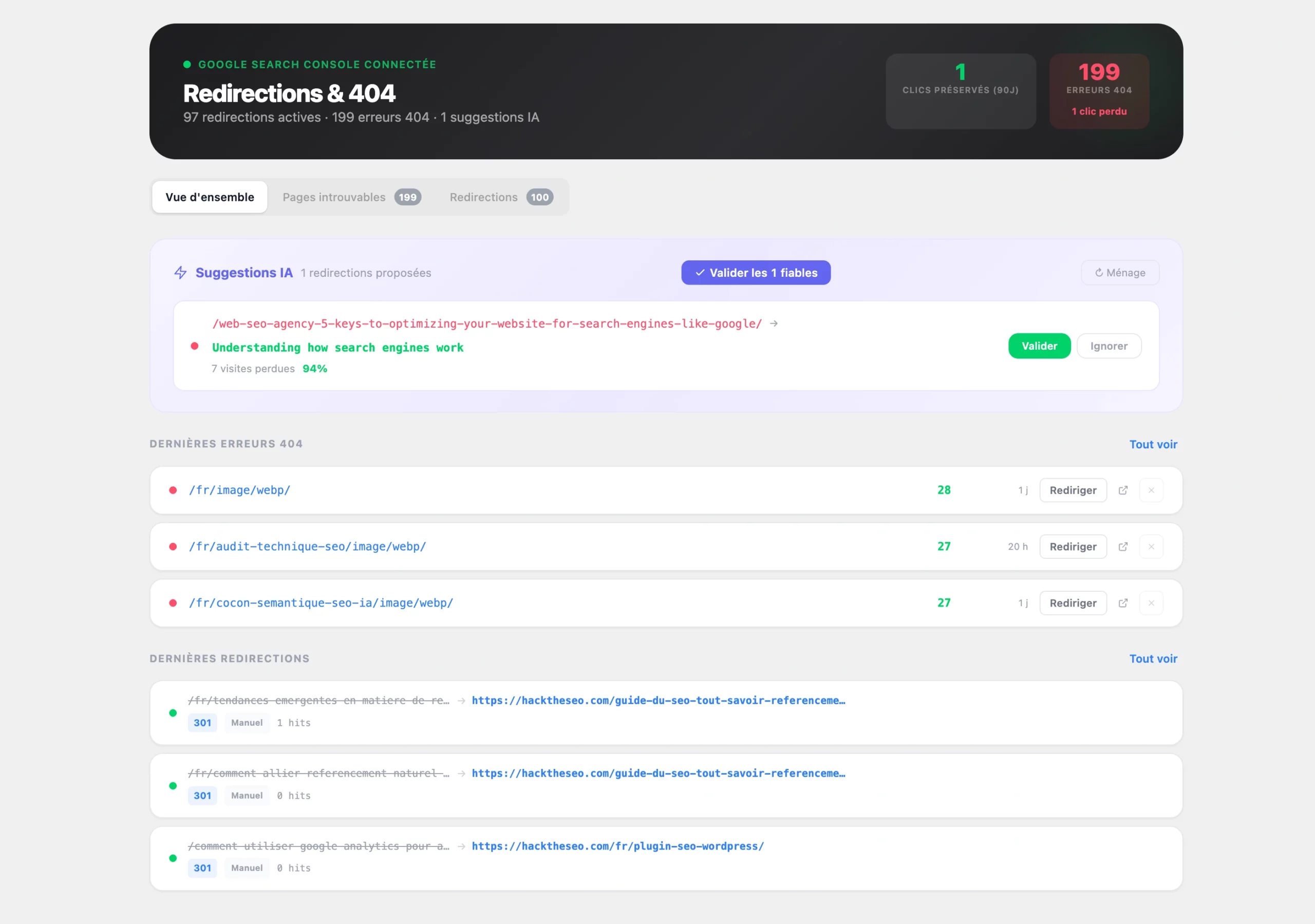Viewport: 1315px width, 924px height.
Task: Click Valider les 1 fiables button
Action: (x=756, y=273)
